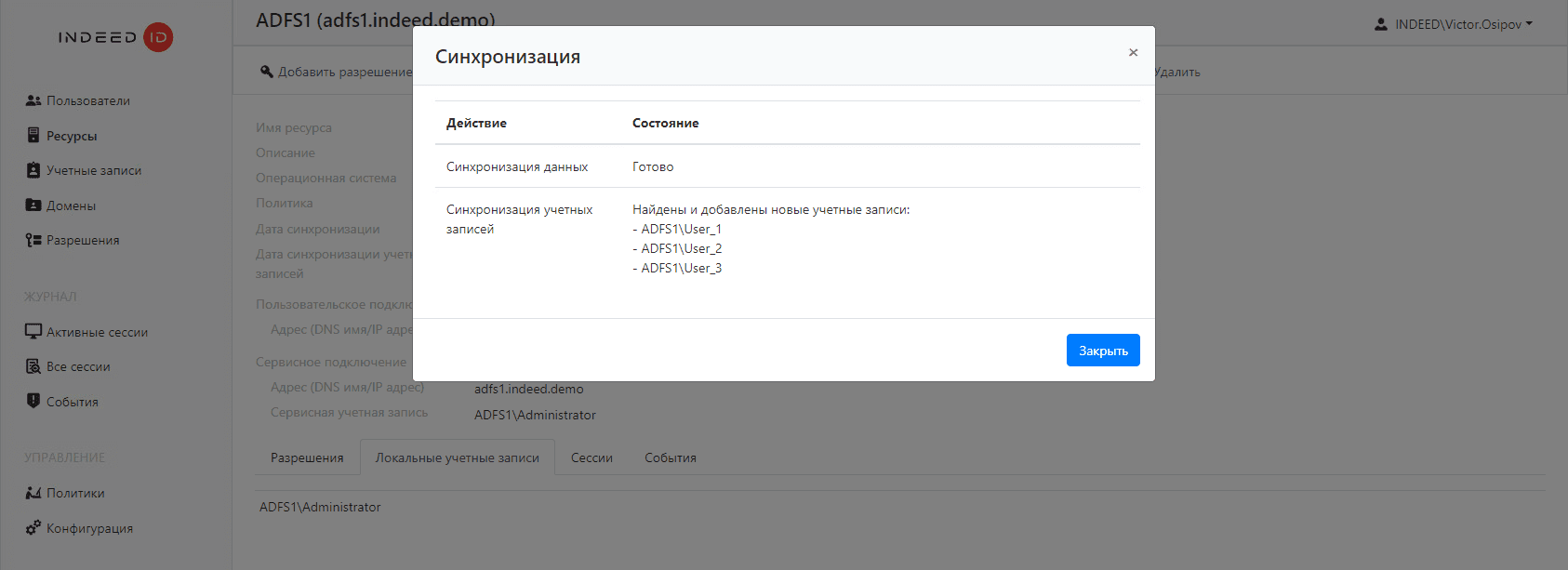Select the Локальные учетные записи tab

(x=457, y=457)
